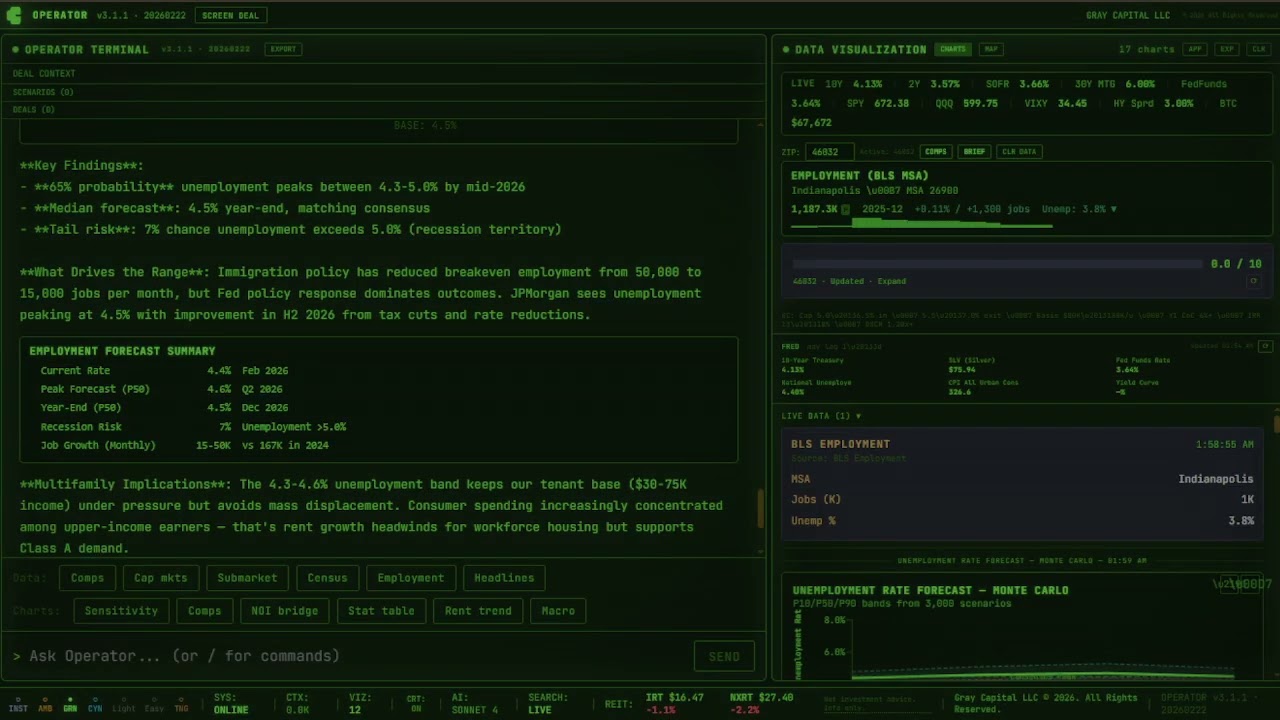Image resolution: width=1280 pixels, height=720 pixels.
Task: Click the SEND button
Action: [724, 656]
